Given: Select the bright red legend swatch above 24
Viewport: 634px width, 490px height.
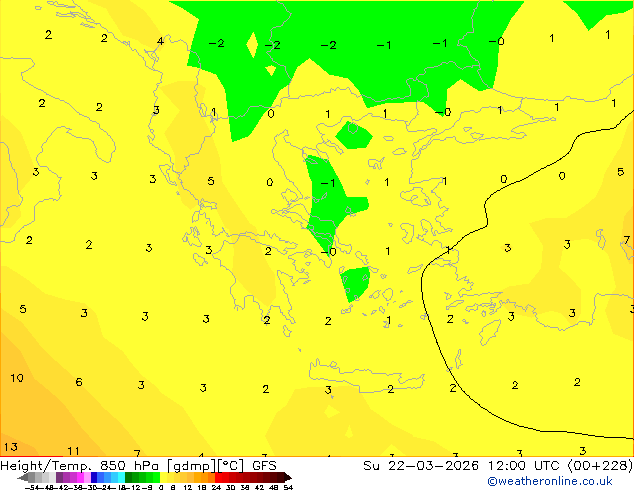Looking at the screenshot, I should click(218, 478).
